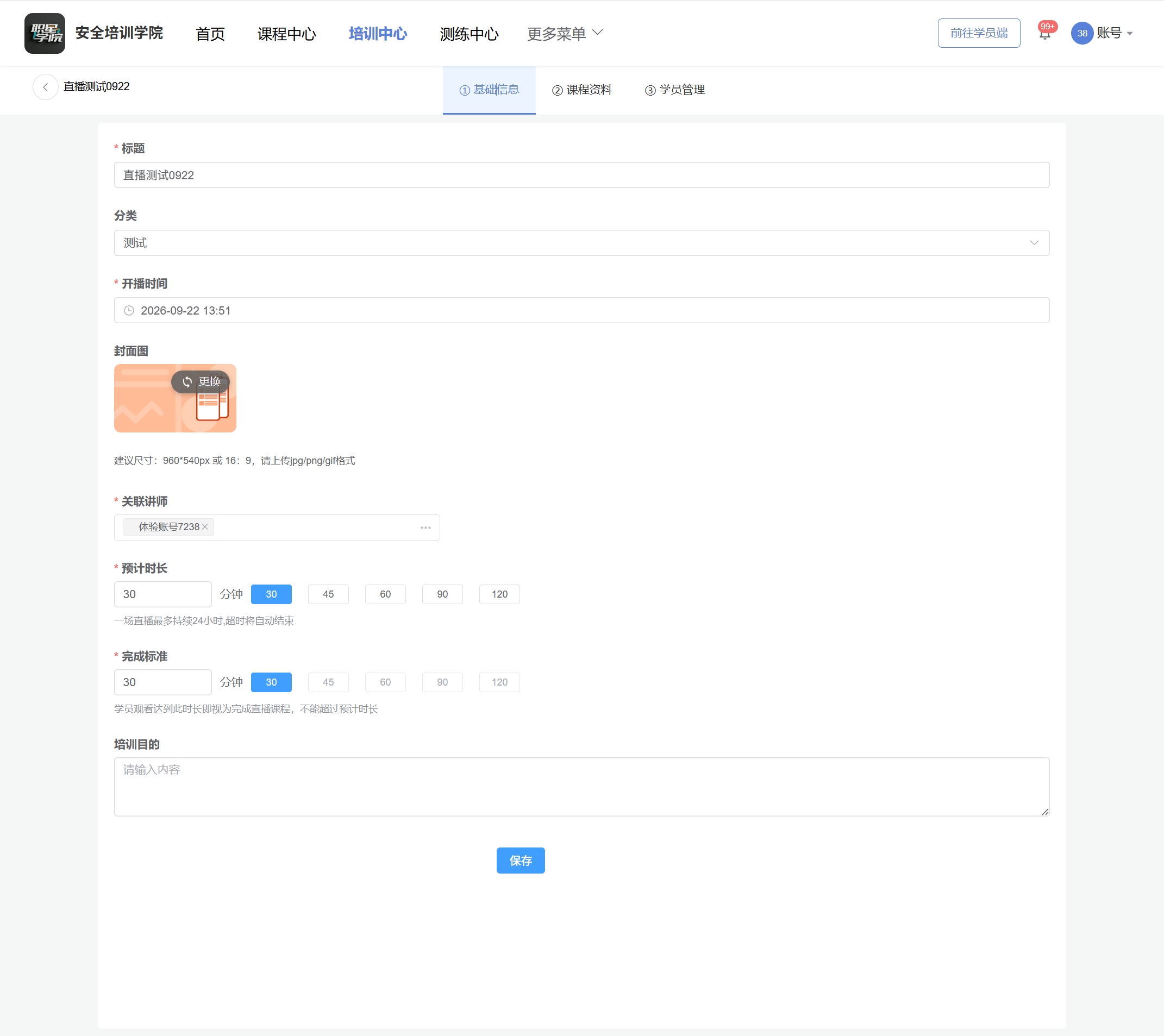The width and height of the screenshot is (1164, 1036).
Task: Select 30 minutes for 预计时长
Action: point(271,594)
